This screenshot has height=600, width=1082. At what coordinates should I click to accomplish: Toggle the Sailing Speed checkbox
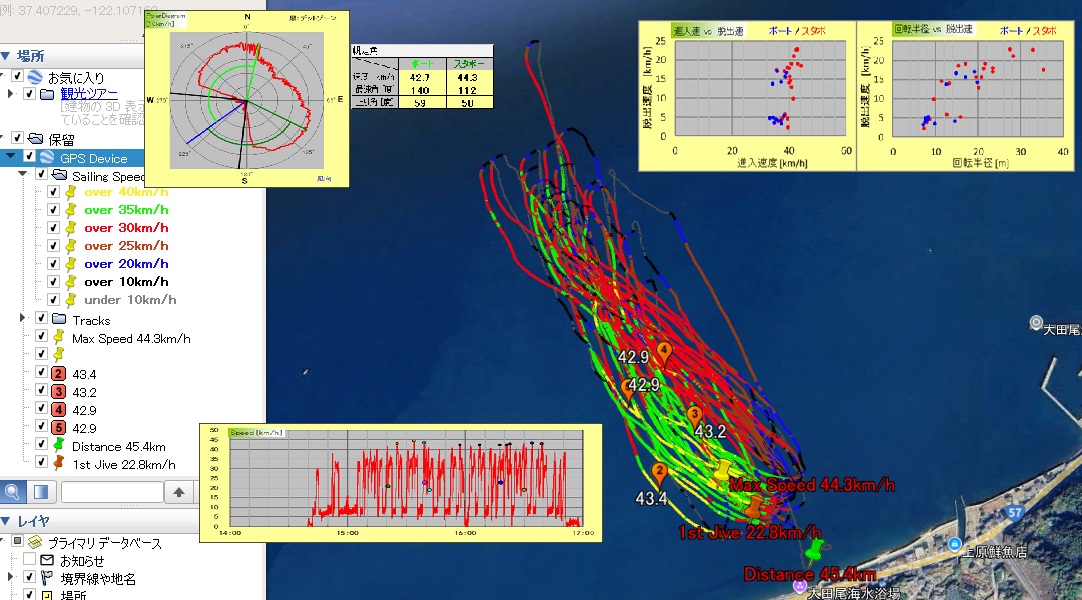[x=41, y=175]
